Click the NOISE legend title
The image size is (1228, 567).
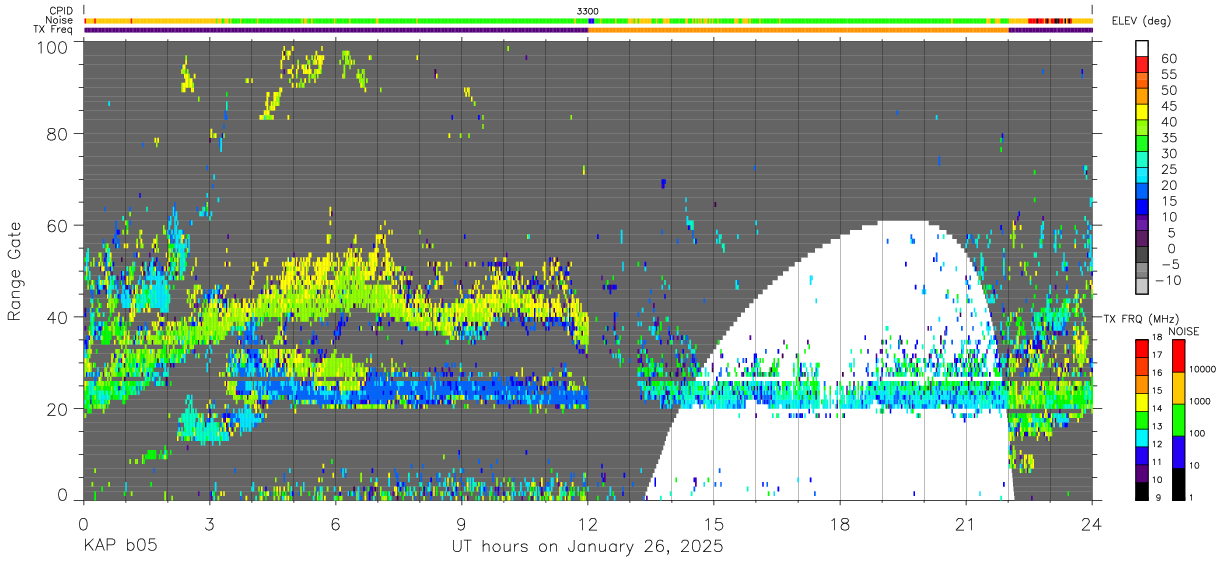coord(1183,331)
